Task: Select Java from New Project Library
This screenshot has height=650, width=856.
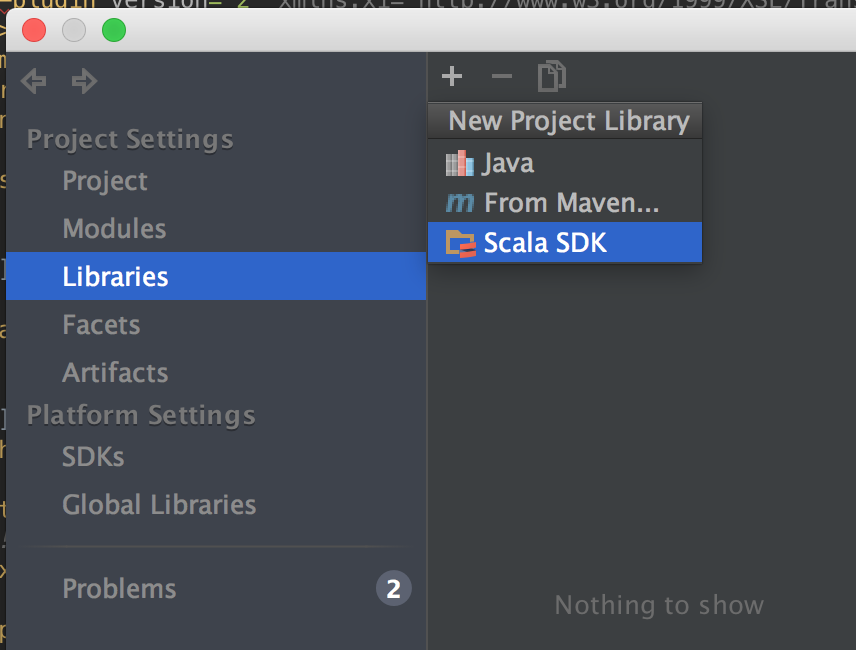Action: [508, 163]
